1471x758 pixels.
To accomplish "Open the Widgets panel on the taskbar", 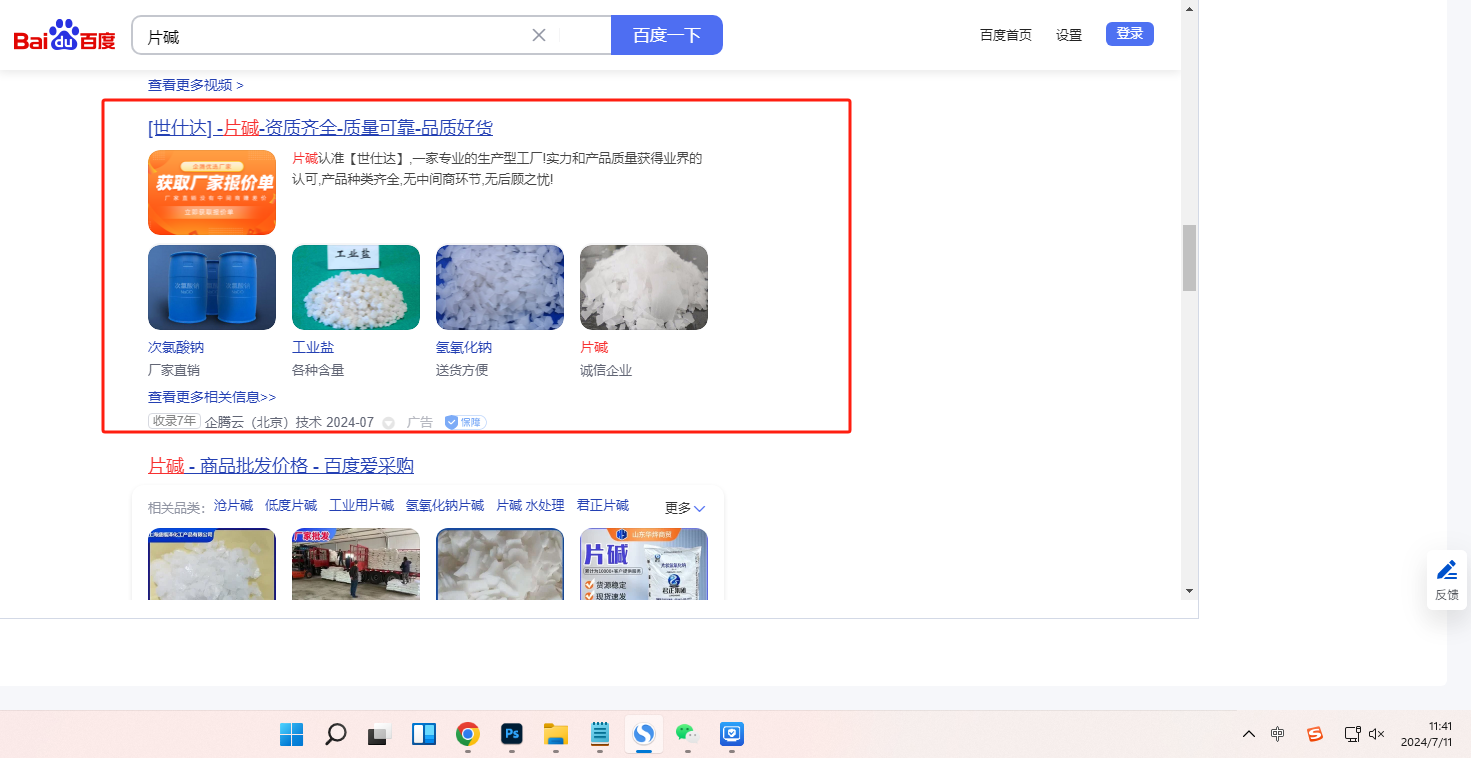I will click(x=424, y=734).
